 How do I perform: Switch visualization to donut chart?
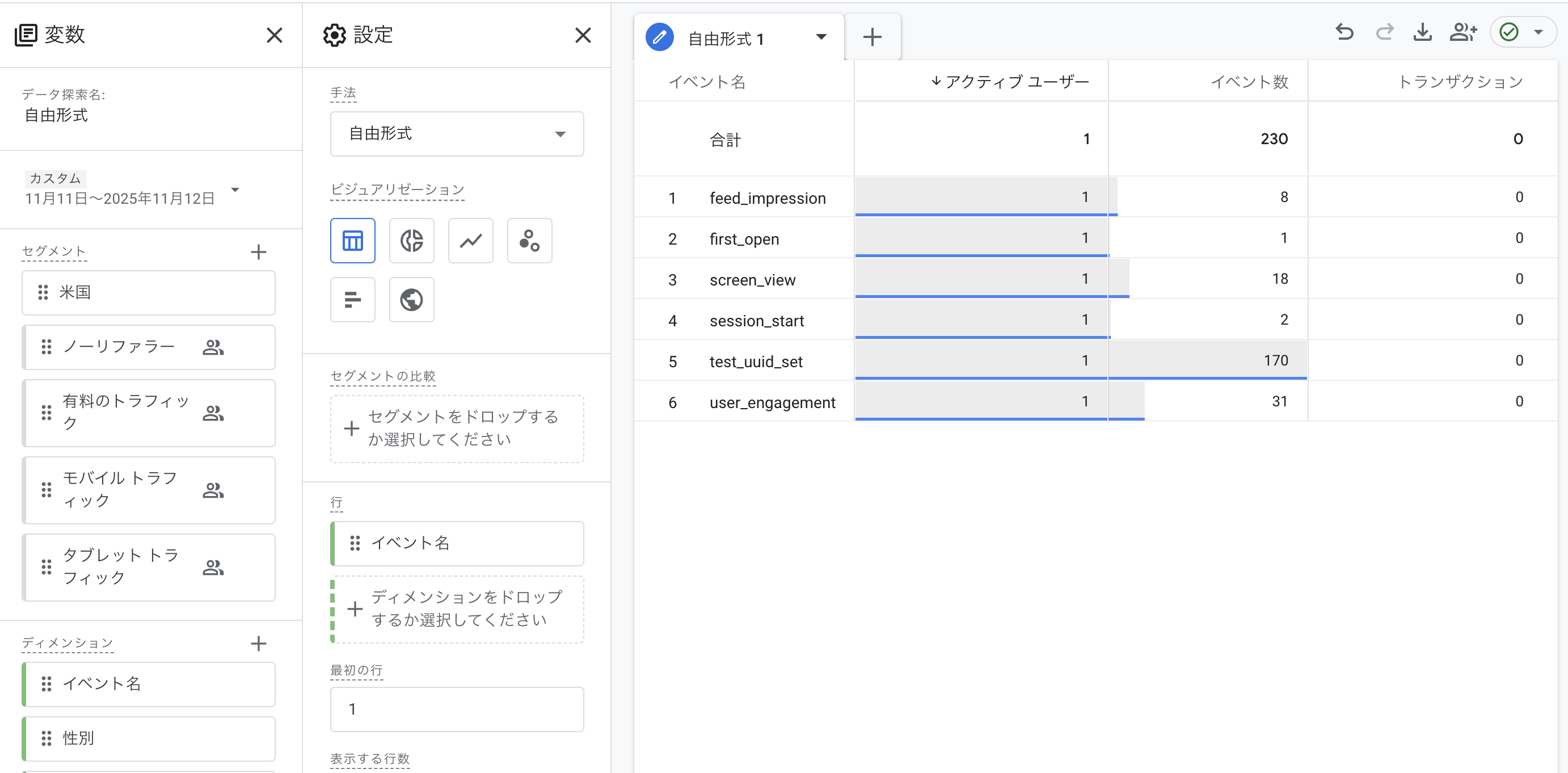[411, 240]
